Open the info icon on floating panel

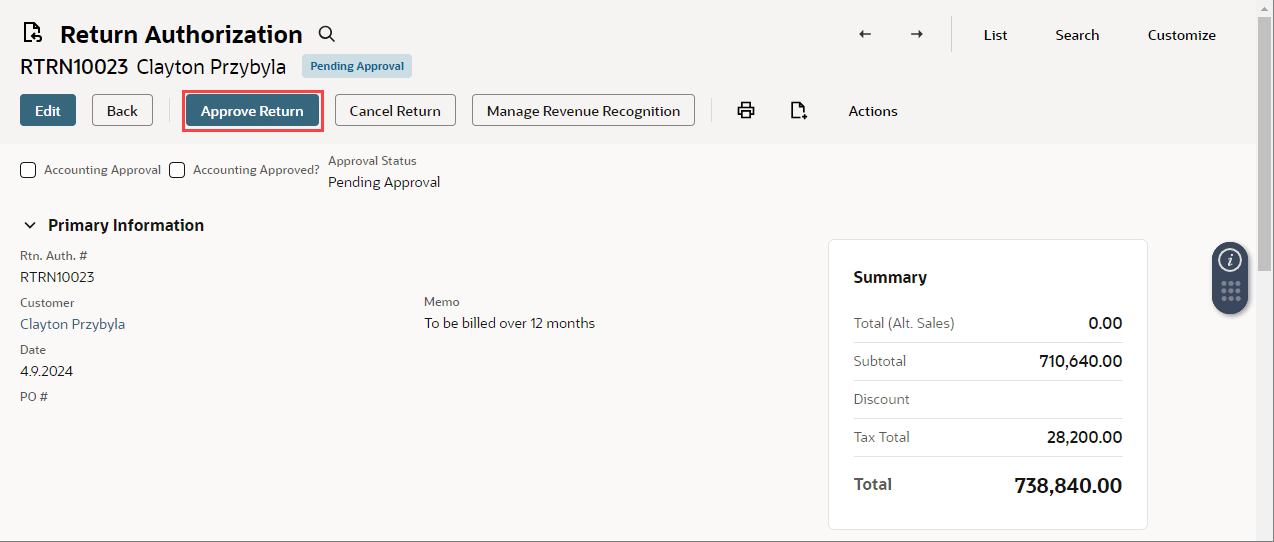click(1230, 260)
